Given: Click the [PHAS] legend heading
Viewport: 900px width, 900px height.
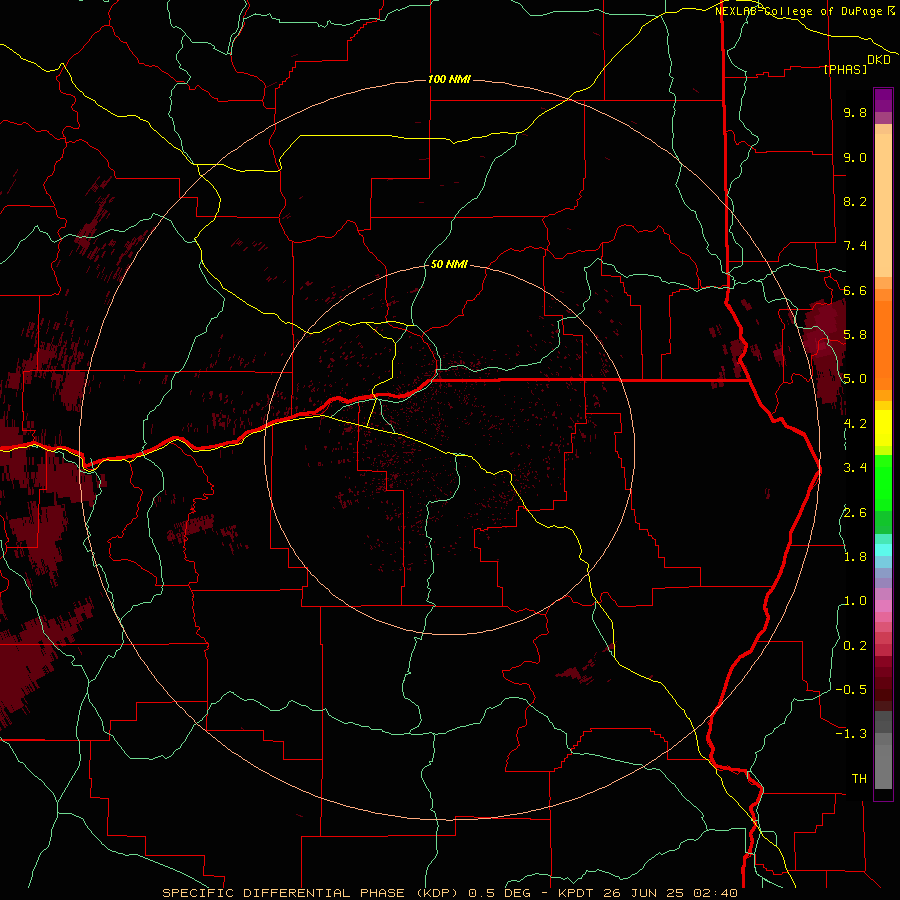Looking at the screenshot, I should (x=845, y=69).
